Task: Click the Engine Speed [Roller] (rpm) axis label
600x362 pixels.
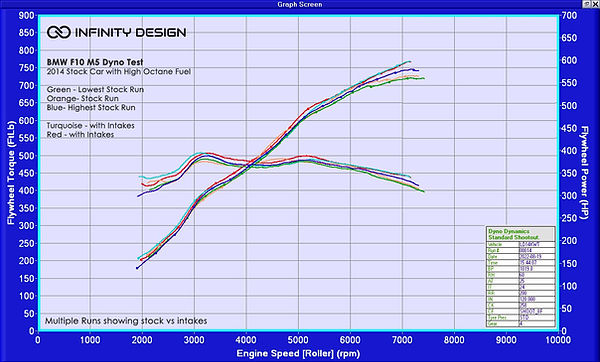Action: (x=298, y=353)
